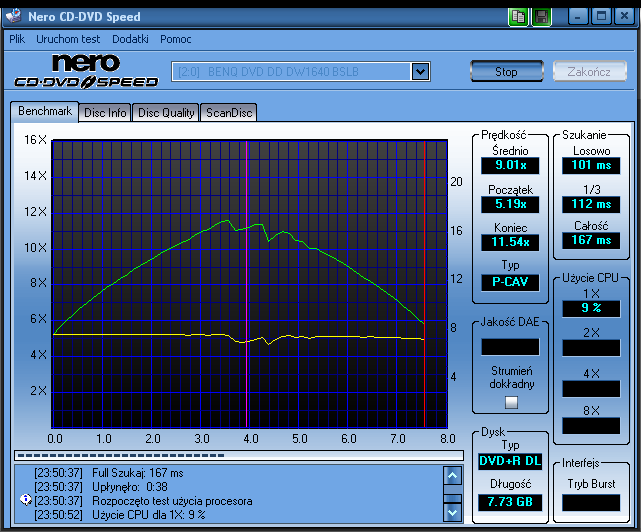Screen dimensions: 641x532
Task: Click the empty 4X CPU usage field
Action: click(591, 388)
